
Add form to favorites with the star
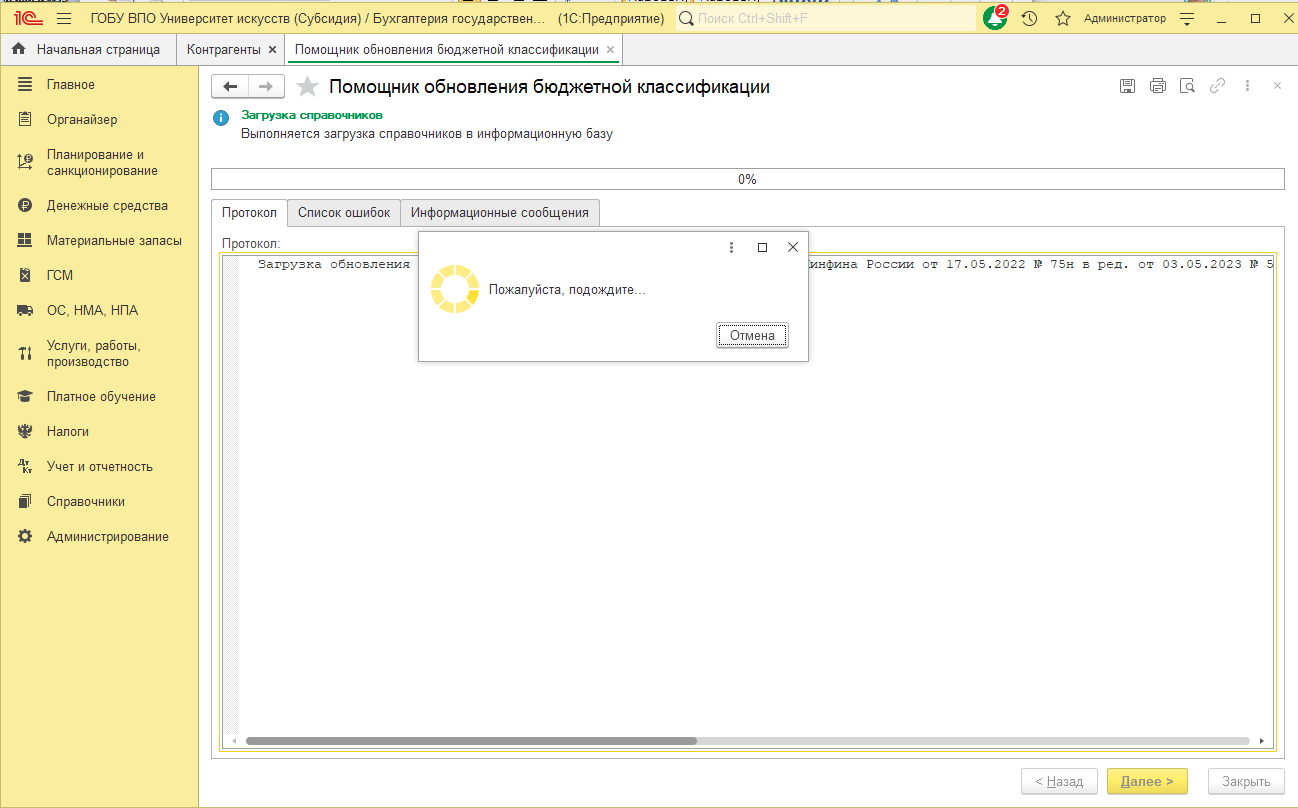(x=308, y=87)
